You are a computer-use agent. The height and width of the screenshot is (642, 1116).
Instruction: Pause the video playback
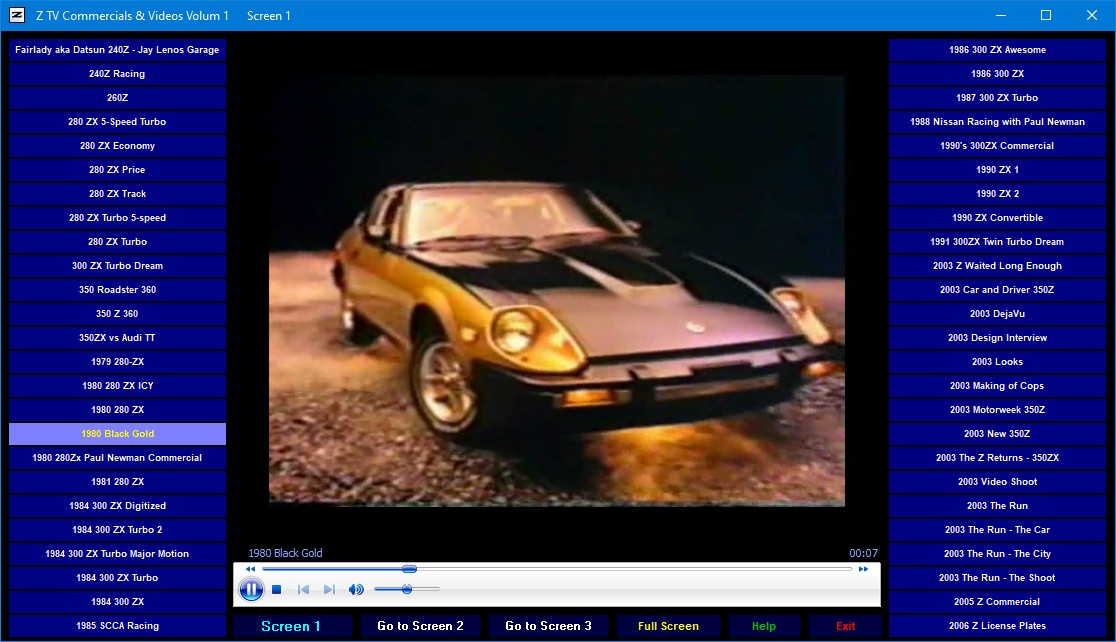coord(251,589)
